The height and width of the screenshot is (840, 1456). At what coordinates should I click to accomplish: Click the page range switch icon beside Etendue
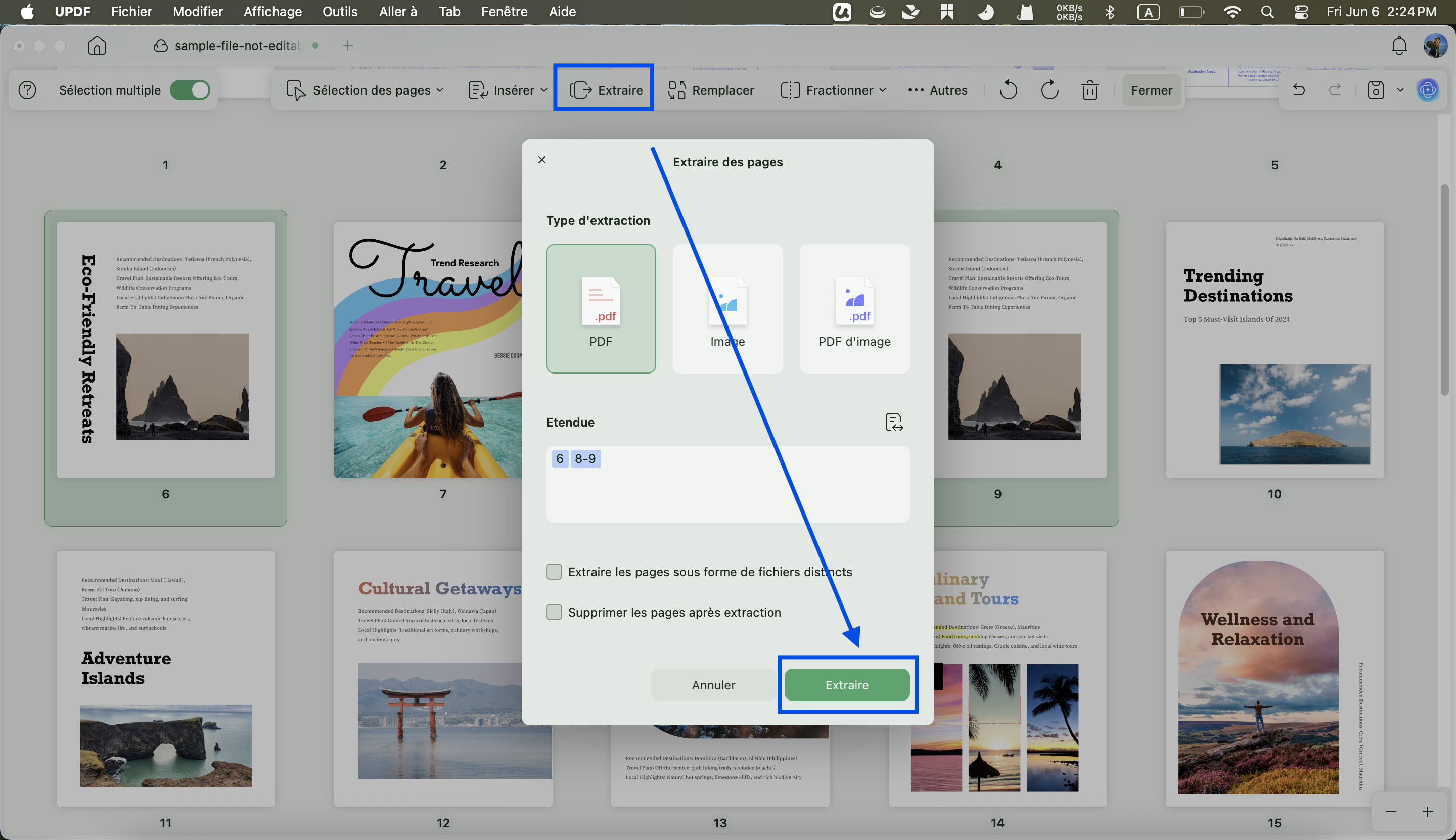pos(894,423)
